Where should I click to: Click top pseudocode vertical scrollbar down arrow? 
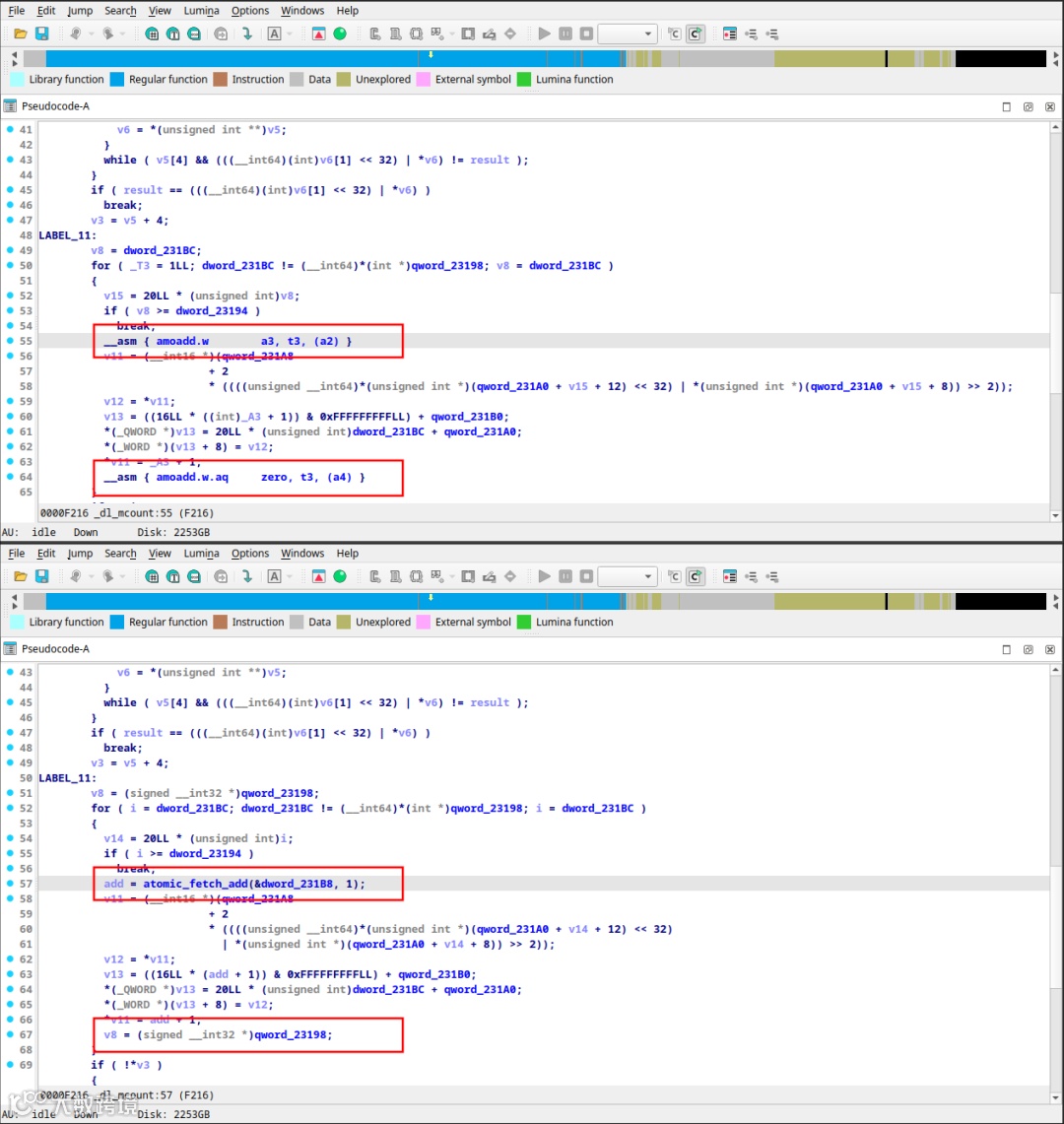coord(1055,515)
